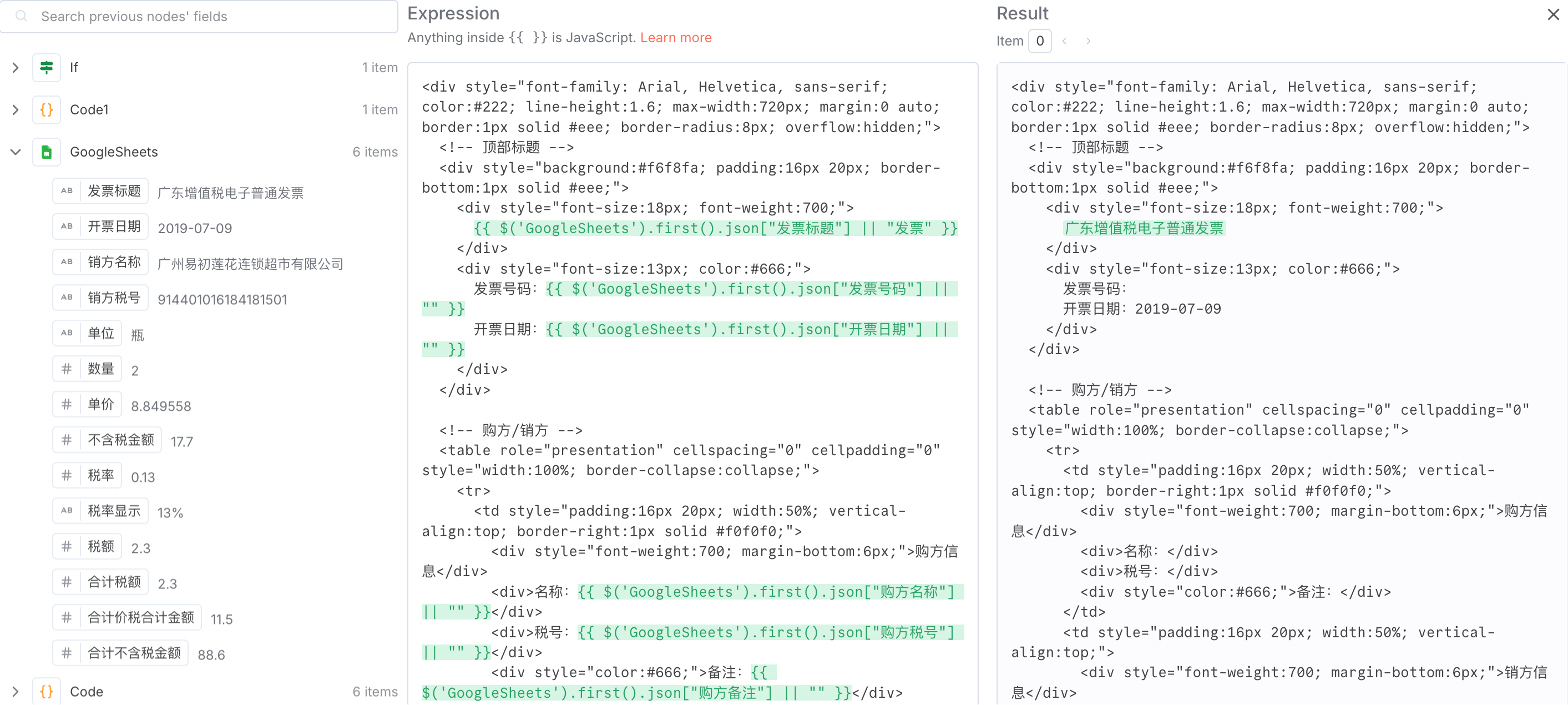Click the value 914401016184181501
Viewport: 1568px width, 705px height.
tap(222, 300)
